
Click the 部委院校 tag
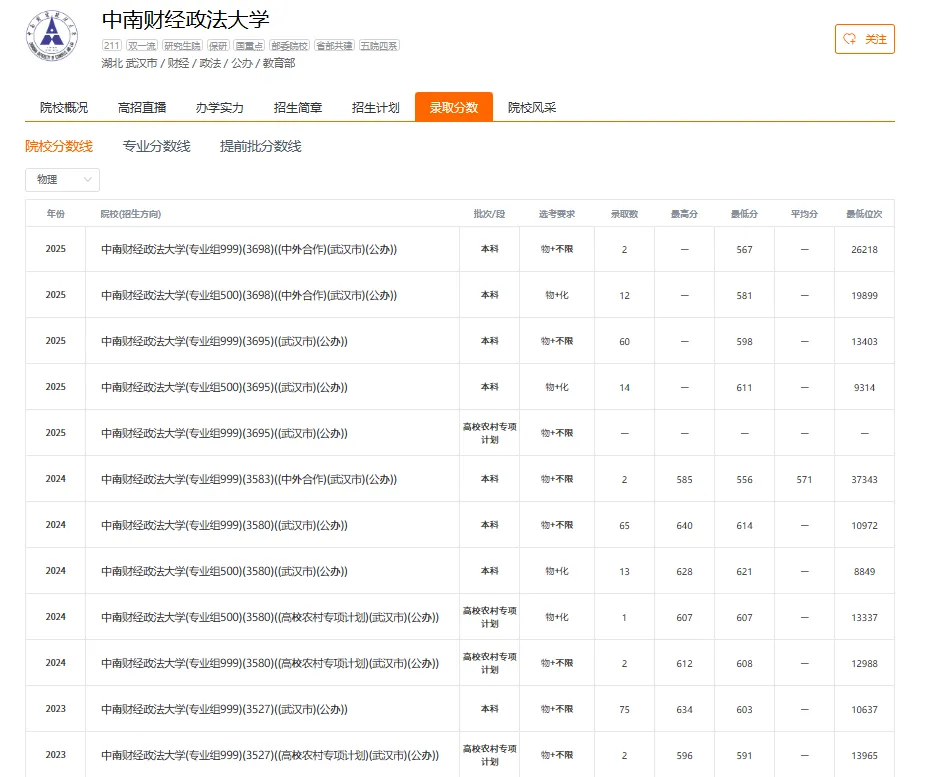click(x=289, y=46)
